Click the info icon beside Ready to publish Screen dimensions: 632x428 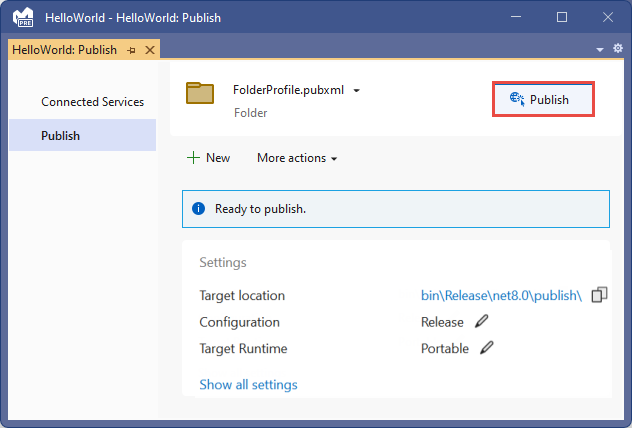tap(198, 209)
